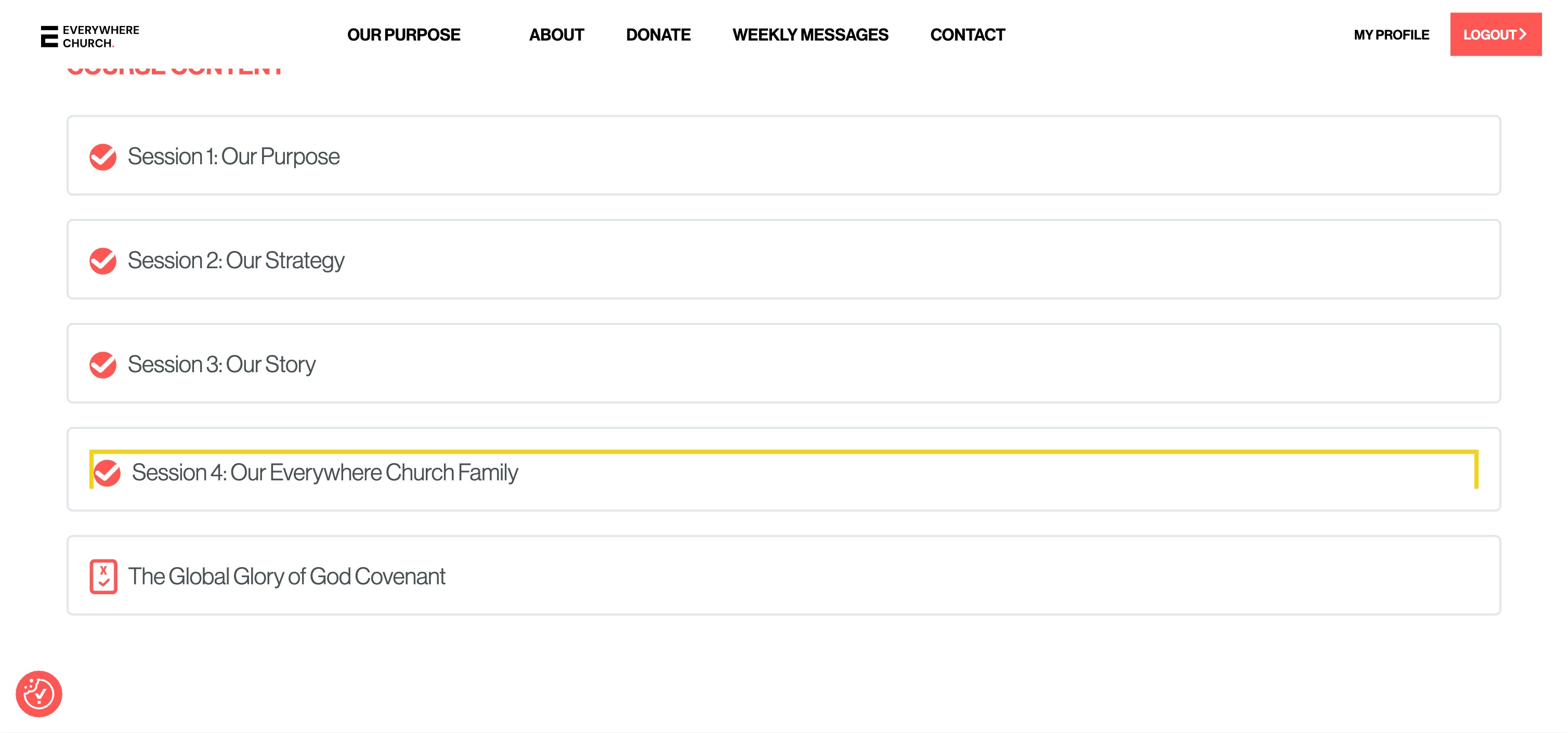Click Session 4 completed checkmark icon
The height and width of the screenshot is (733, 1568).
click(x=107, y=473)
